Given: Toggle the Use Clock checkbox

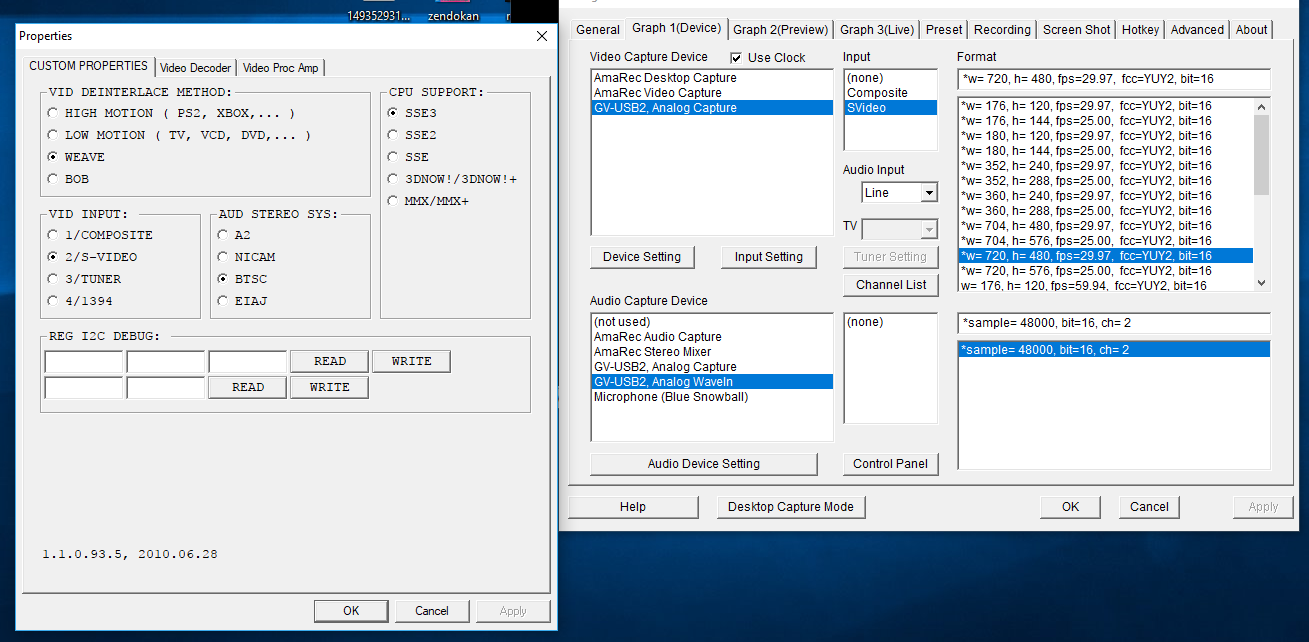Looking at the screenshot, I should point(737,58).
